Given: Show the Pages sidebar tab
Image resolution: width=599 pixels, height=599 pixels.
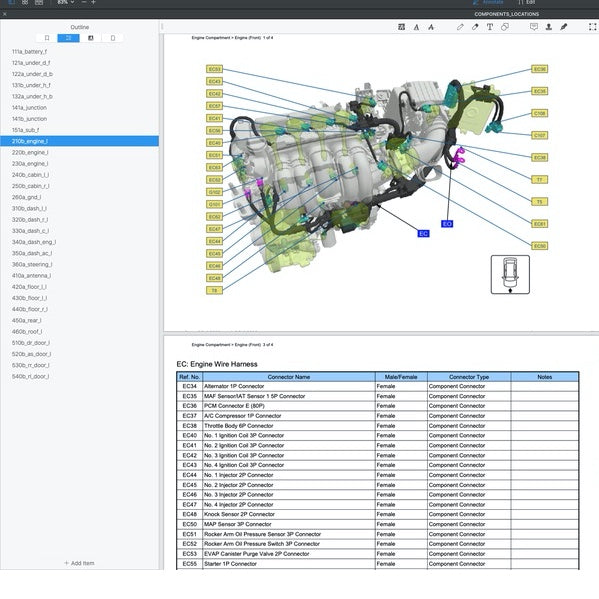Looking at the screenshot, I should [x=113, y=38].
